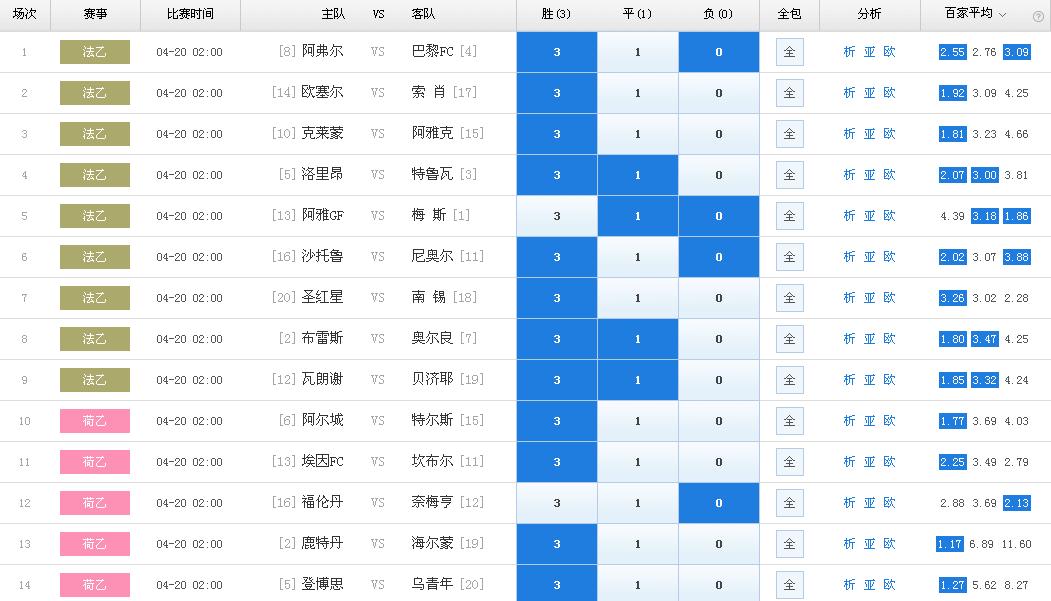Toggle loss (0) for 沙托鲁 vs 尼奥尔
The image size is (1051, 601).
coord(719,257)
